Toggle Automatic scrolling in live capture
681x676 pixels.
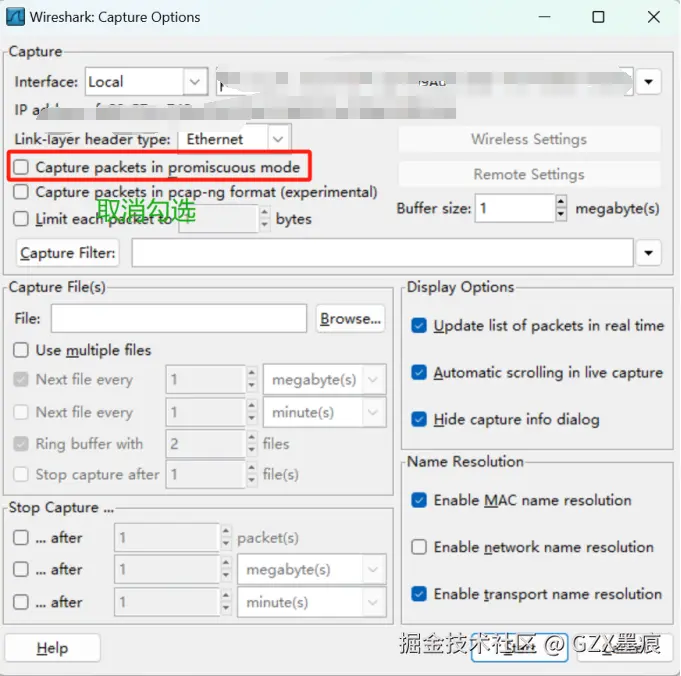click(x=419, y=372)
